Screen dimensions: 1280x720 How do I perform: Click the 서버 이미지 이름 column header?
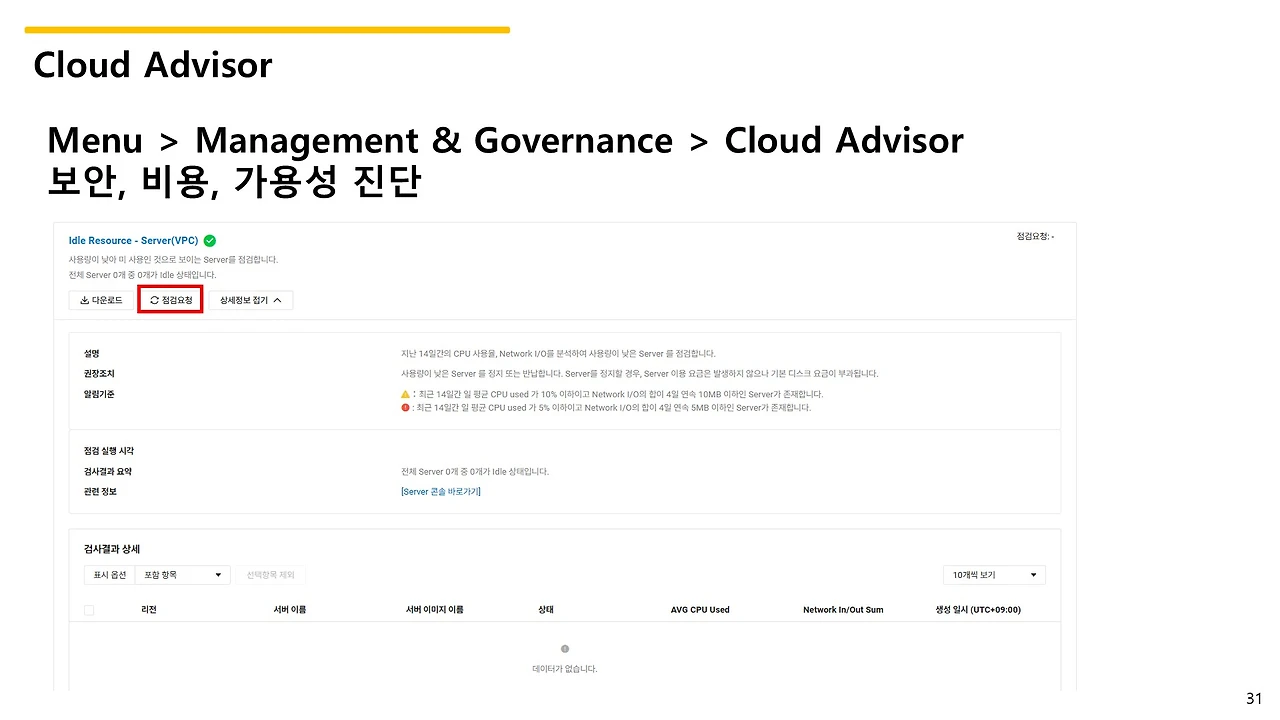coord(434,610)
